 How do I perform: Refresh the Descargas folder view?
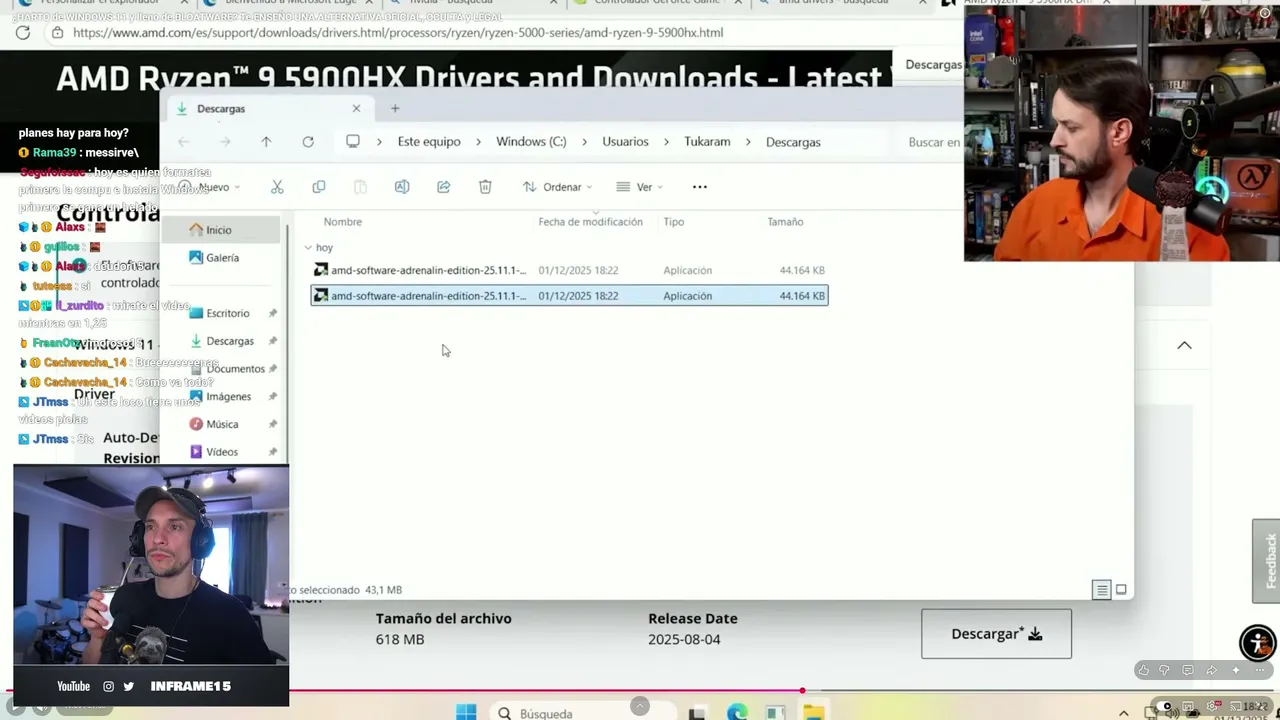(308, 142)
